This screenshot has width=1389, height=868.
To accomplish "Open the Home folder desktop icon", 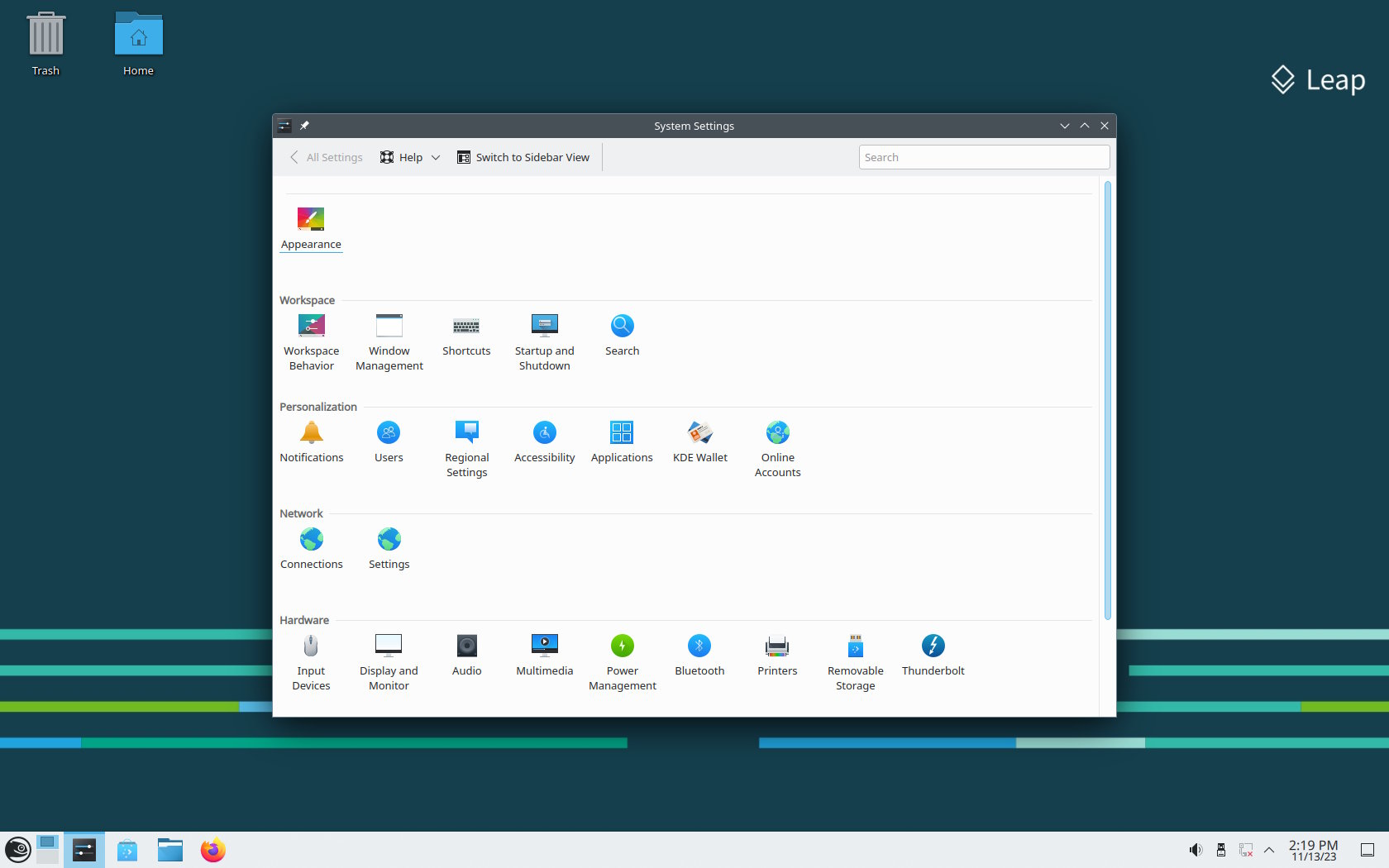I will [x=138, y=45].
